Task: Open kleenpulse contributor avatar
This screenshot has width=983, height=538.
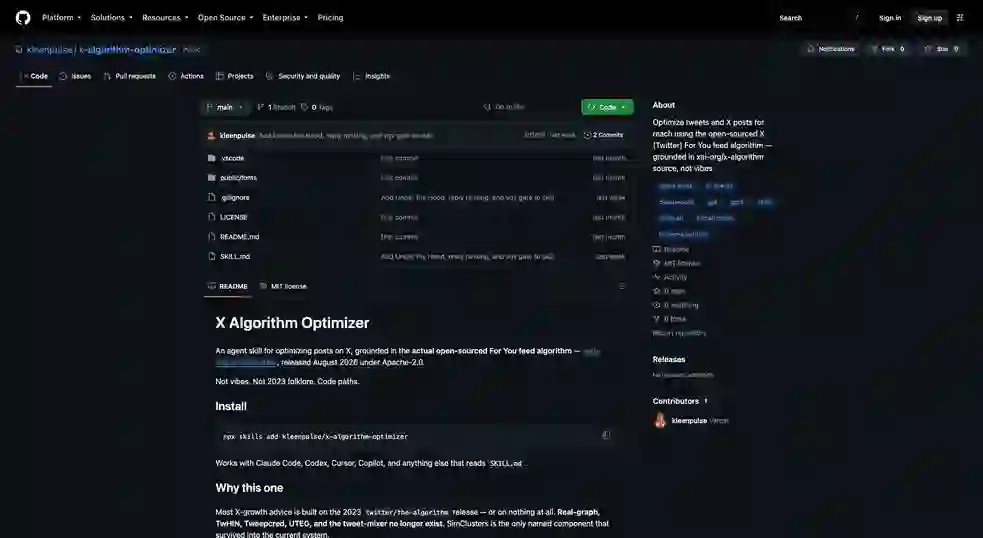Action: coord(660,420)
